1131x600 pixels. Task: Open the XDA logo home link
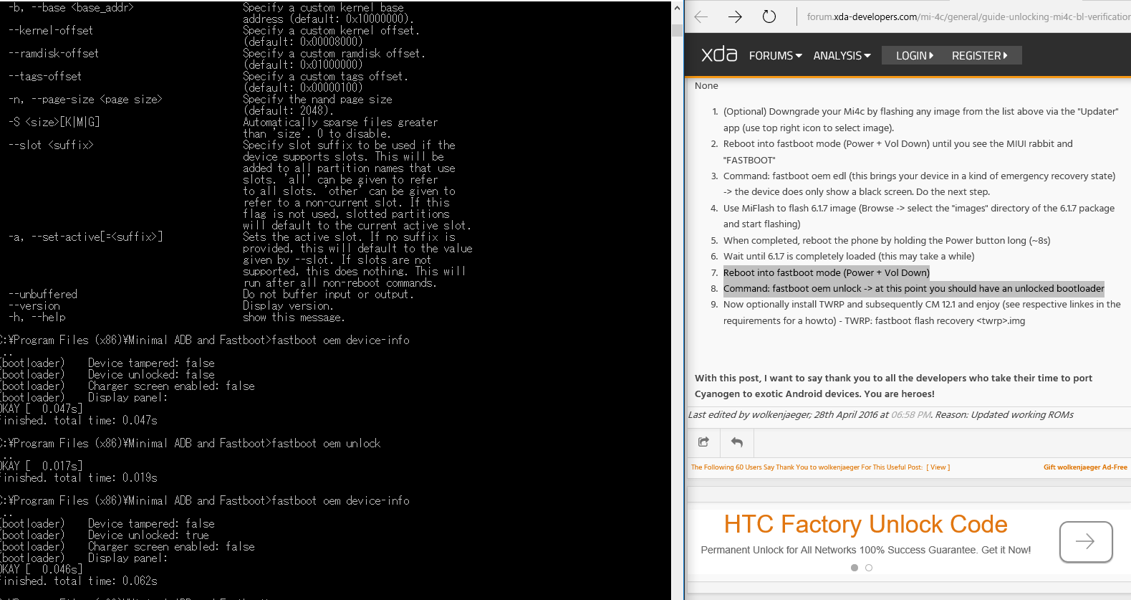[718, 55]
